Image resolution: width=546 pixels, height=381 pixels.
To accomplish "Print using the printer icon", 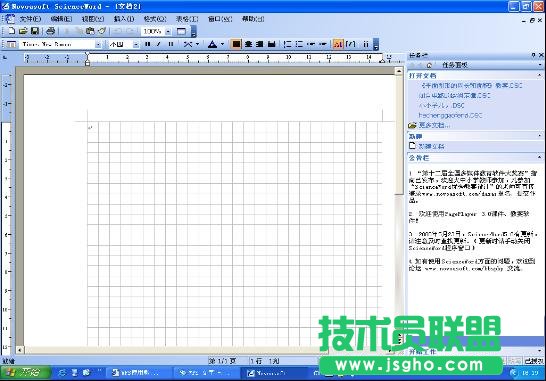I will point(50,31).
